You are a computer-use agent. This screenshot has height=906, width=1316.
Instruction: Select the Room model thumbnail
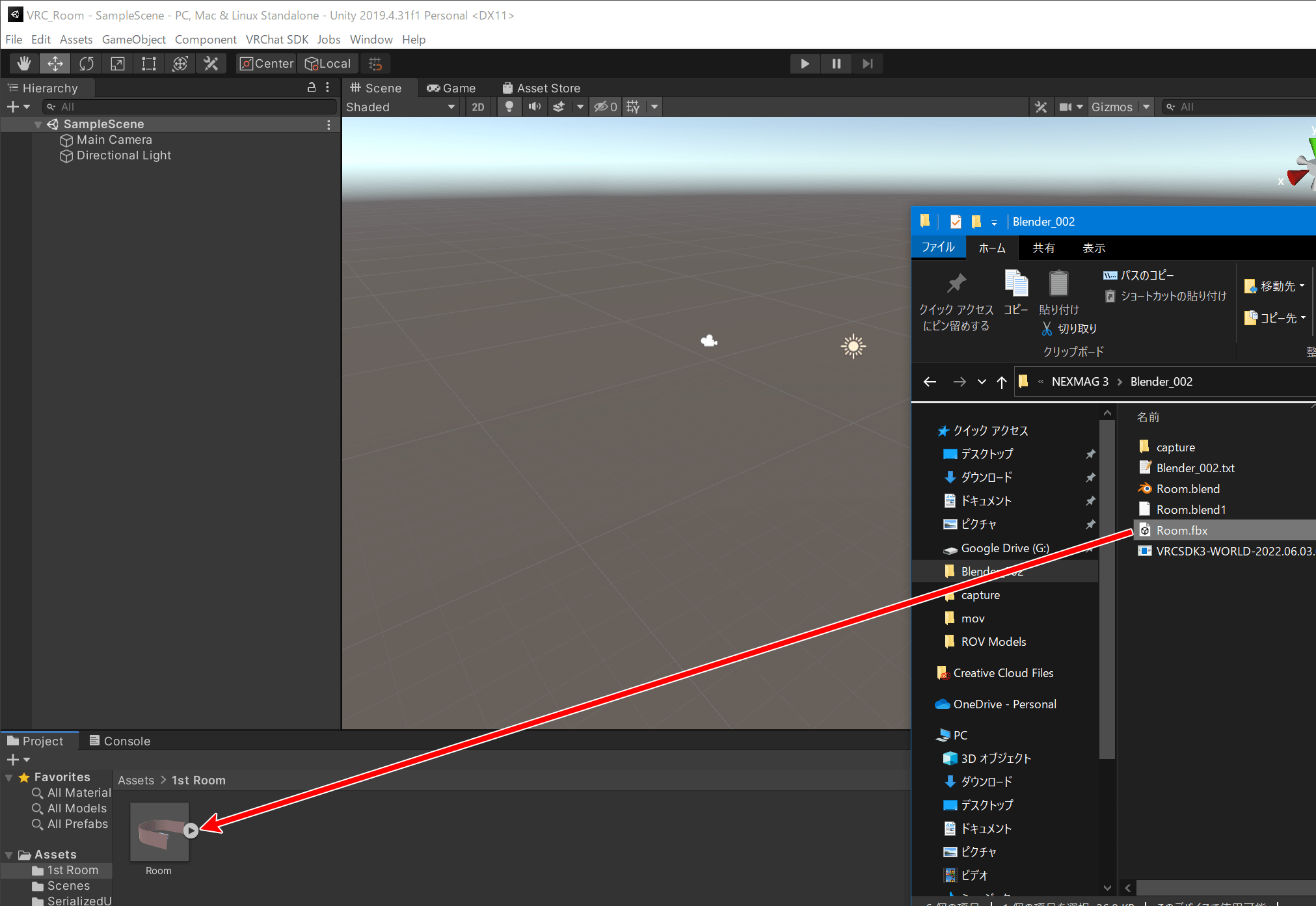(x=159, y=832)
